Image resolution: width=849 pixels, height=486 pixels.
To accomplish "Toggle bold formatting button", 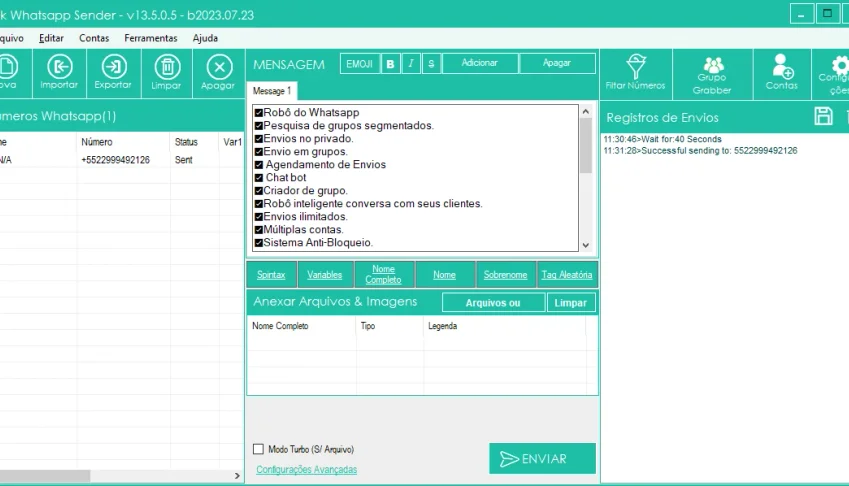I will 390,64.
